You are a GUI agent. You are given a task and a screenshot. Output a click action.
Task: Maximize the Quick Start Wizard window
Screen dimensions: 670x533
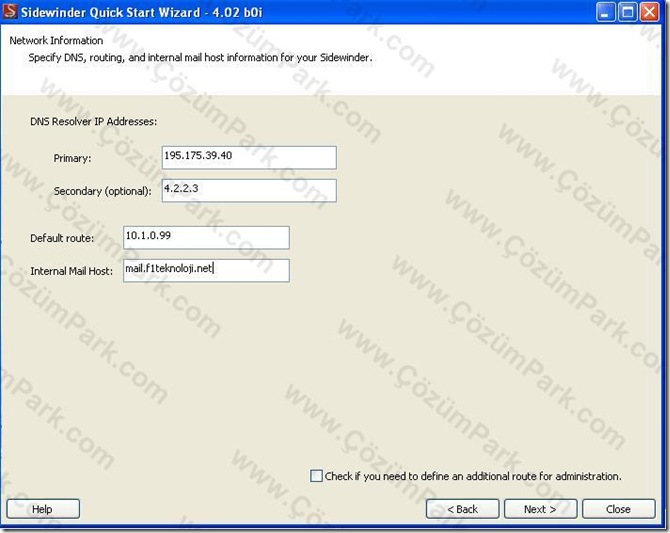point(627,12)
